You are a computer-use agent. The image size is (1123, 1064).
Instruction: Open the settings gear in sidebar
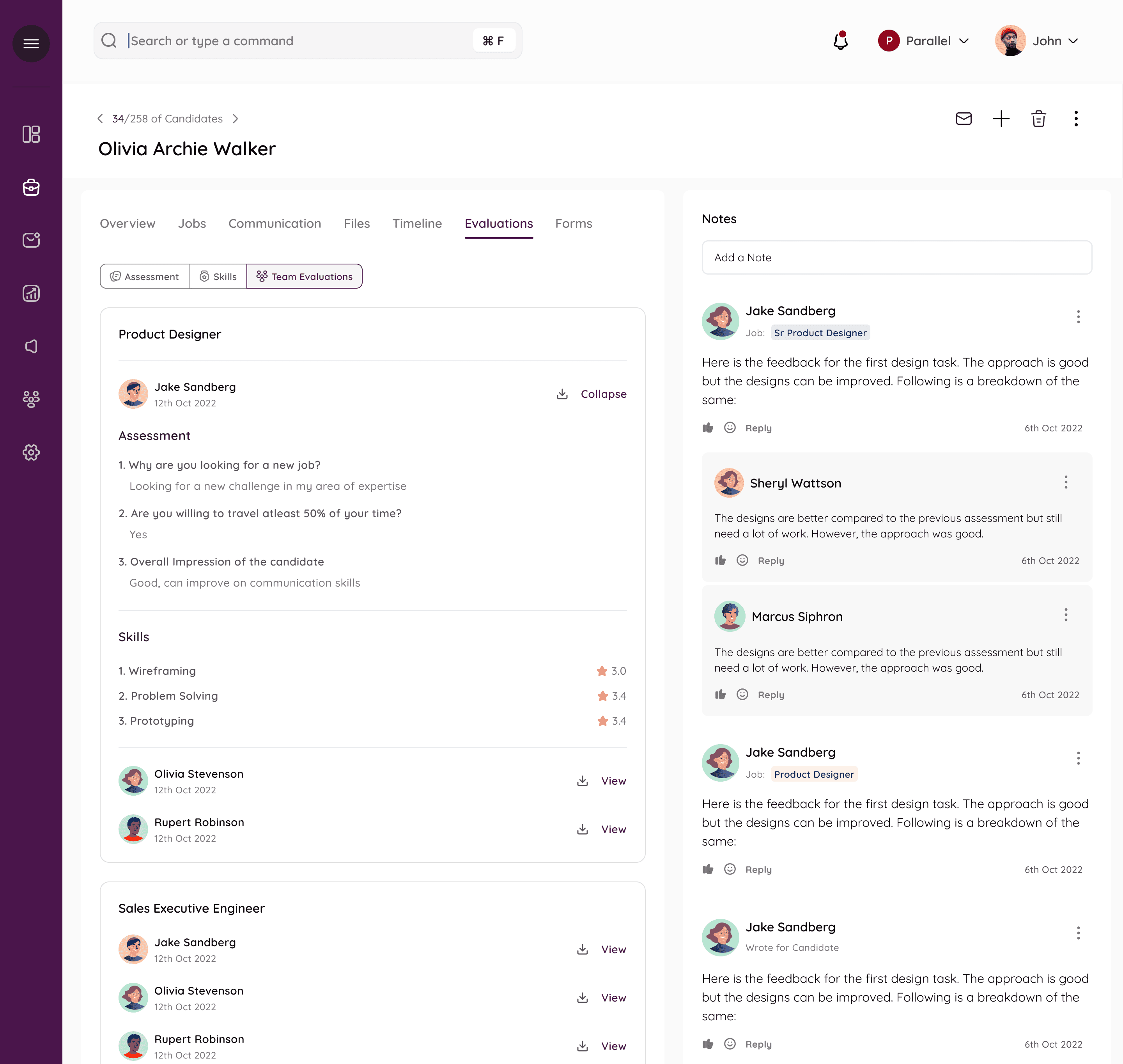tap(31, 452)
